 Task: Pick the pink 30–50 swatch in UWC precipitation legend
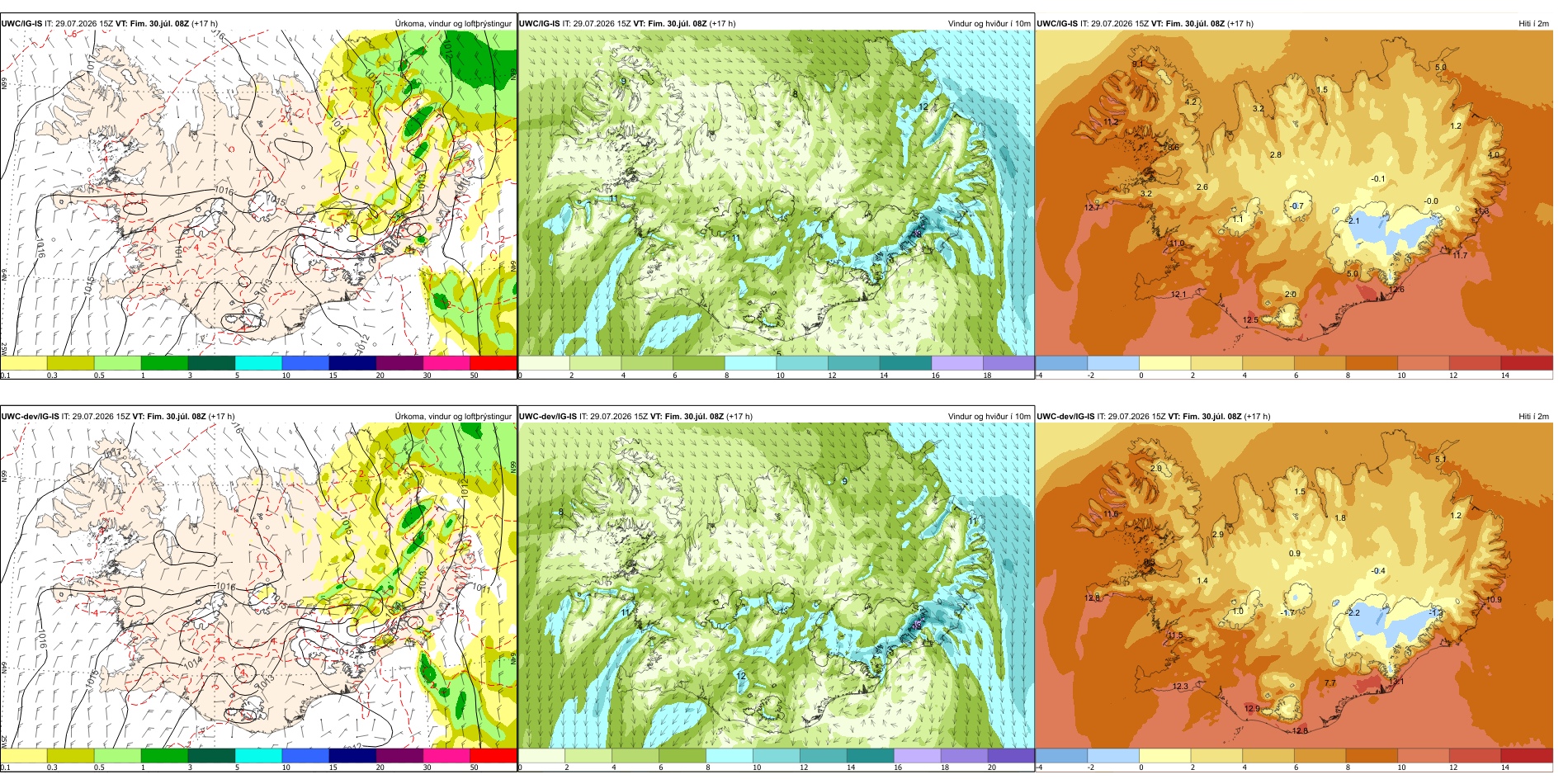point(446,363)
